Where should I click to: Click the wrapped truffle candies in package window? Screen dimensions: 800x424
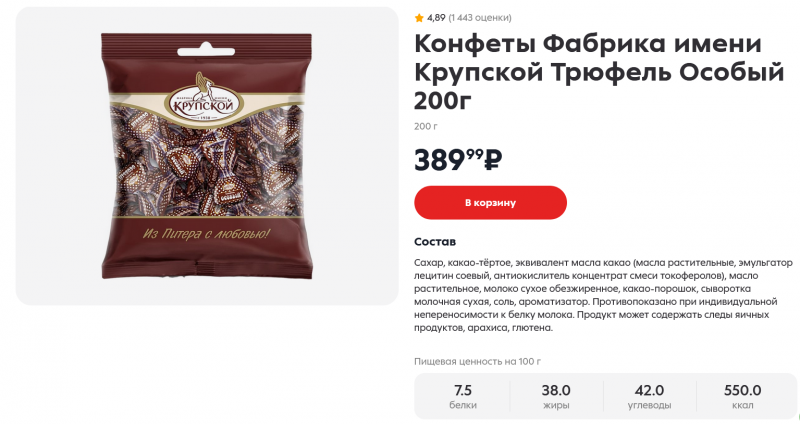(207, 161)
